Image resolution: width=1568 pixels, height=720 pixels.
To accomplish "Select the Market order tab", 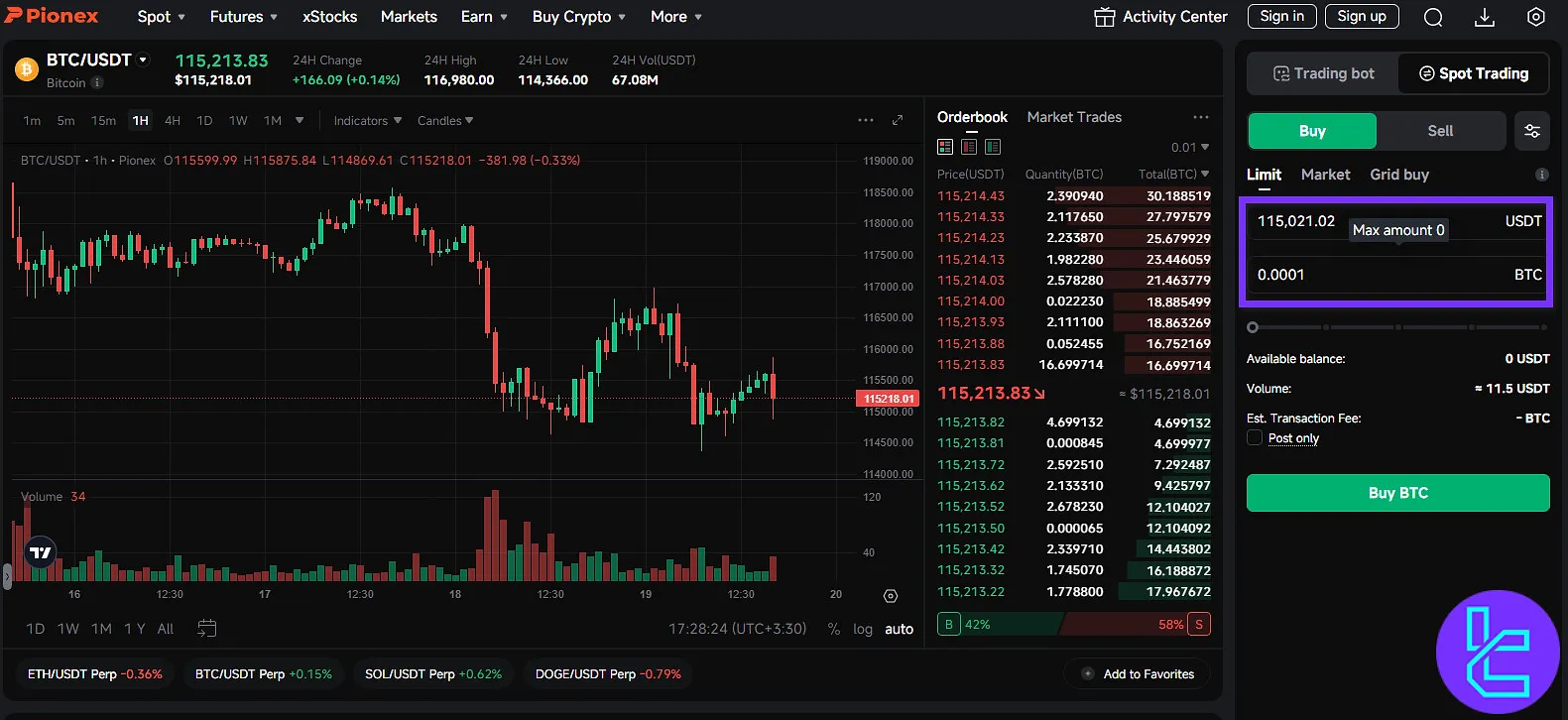I will (x=1325, y=175).
